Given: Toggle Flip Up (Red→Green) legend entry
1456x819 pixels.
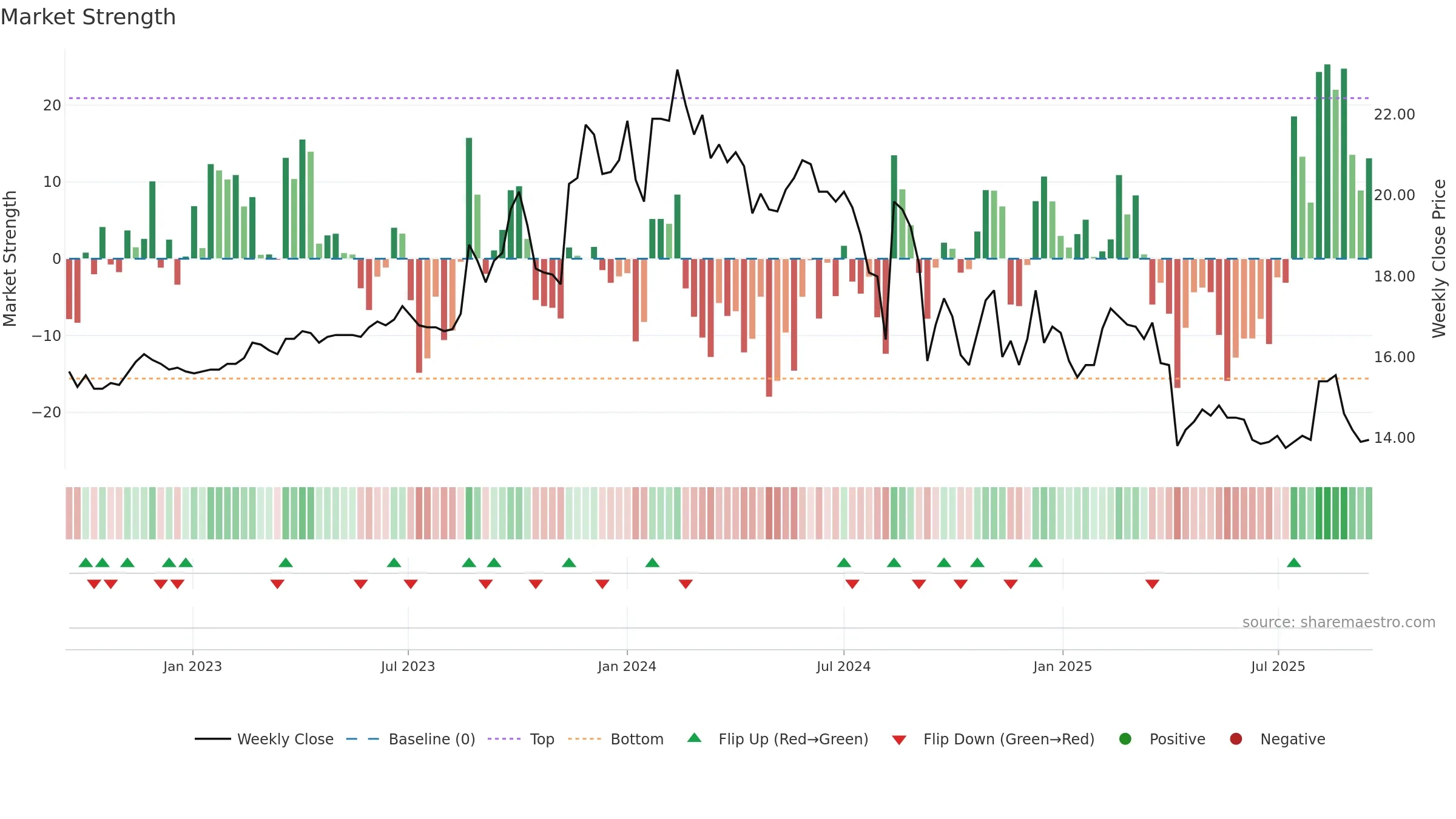Looking at the screenshot, I should (778, 739).
